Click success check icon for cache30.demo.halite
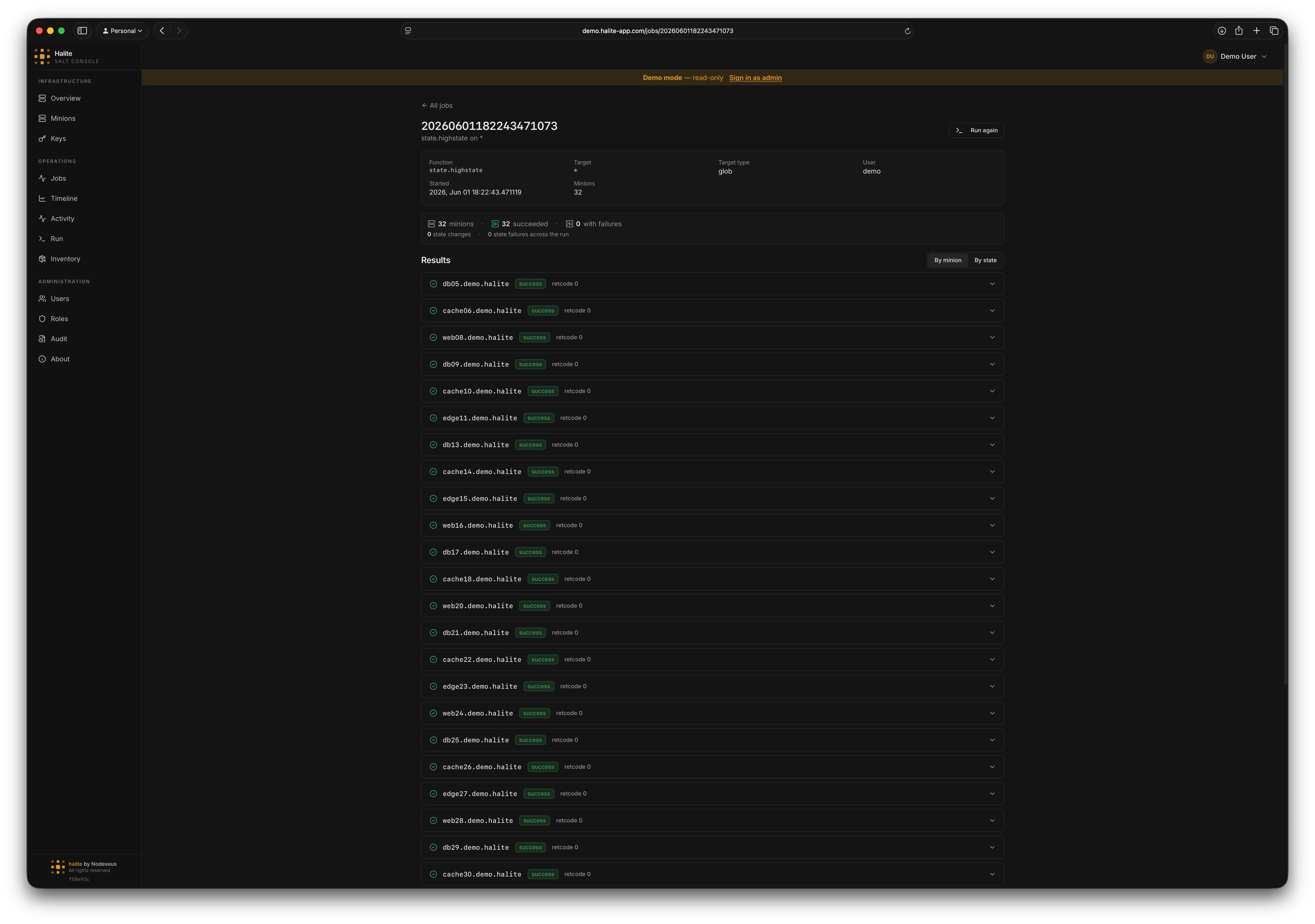Screen dimensions: 1315x924 [x=434, y=874]
